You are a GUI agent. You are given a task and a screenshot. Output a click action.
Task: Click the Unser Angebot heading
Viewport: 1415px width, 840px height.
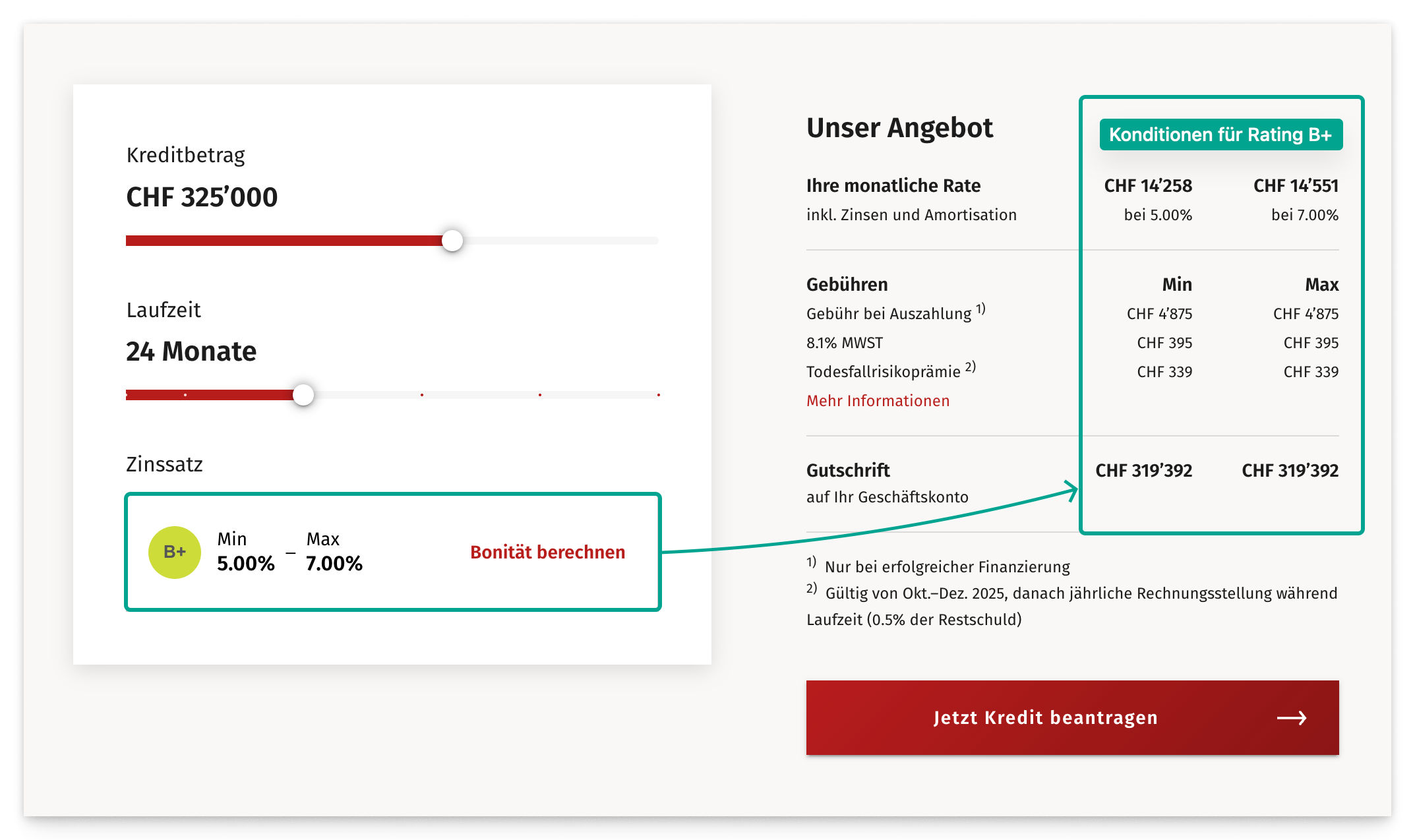[899, 128]
